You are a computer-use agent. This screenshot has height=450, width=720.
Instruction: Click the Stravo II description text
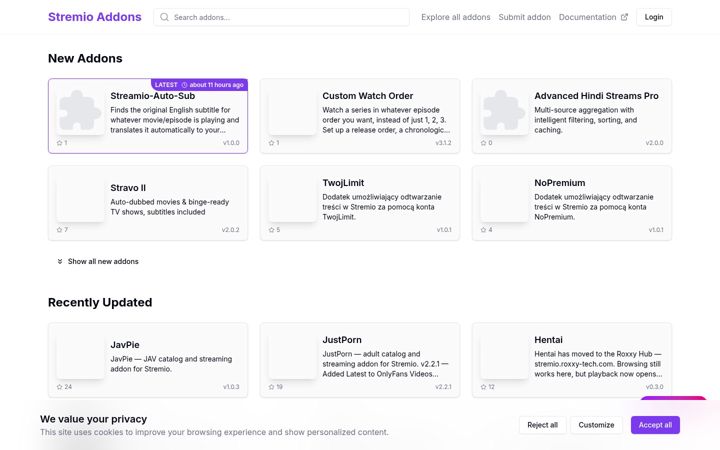coord(169,207)
